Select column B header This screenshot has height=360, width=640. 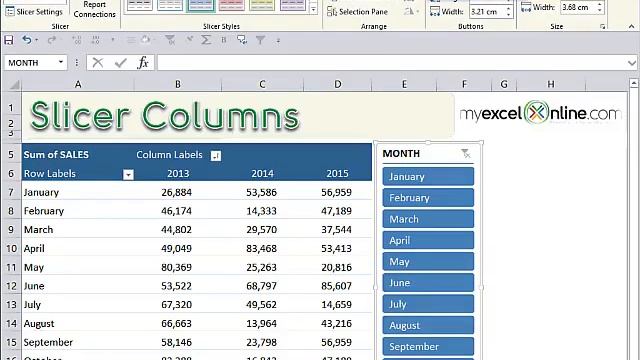pos(178,84)
